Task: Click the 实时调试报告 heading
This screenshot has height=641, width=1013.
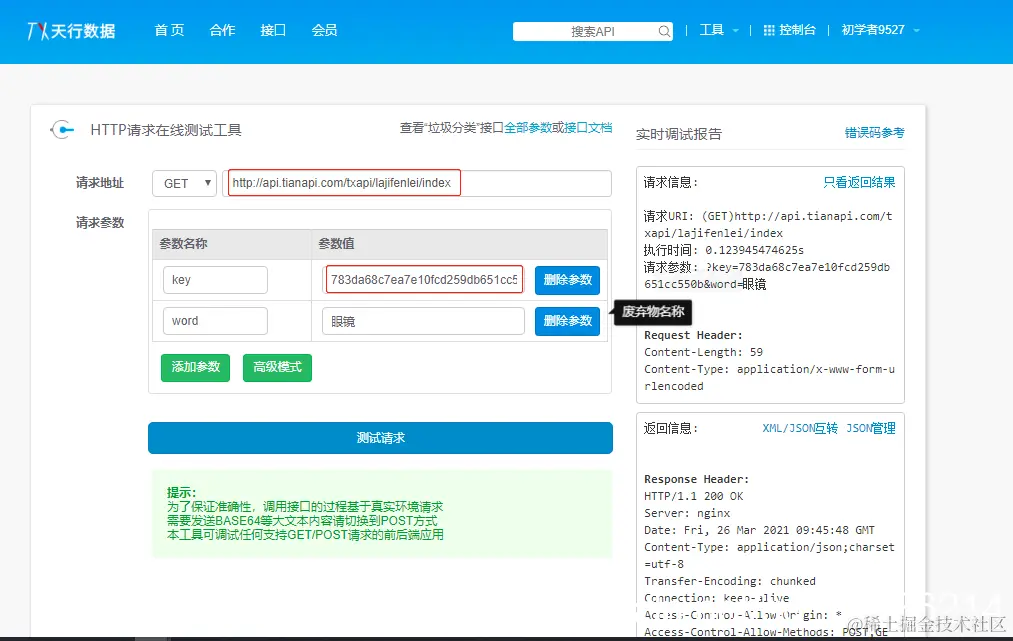Action: [679, 134]
